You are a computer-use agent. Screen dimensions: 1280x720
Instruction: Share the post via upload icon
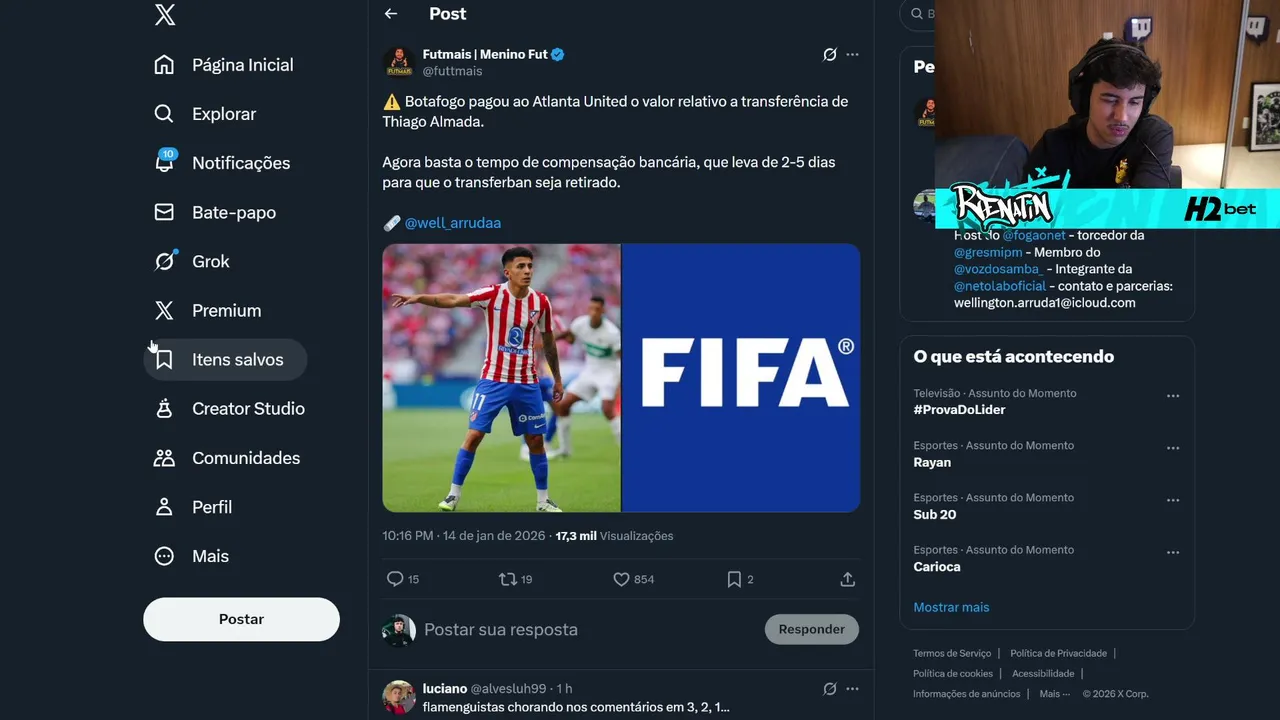pos(847,579)
